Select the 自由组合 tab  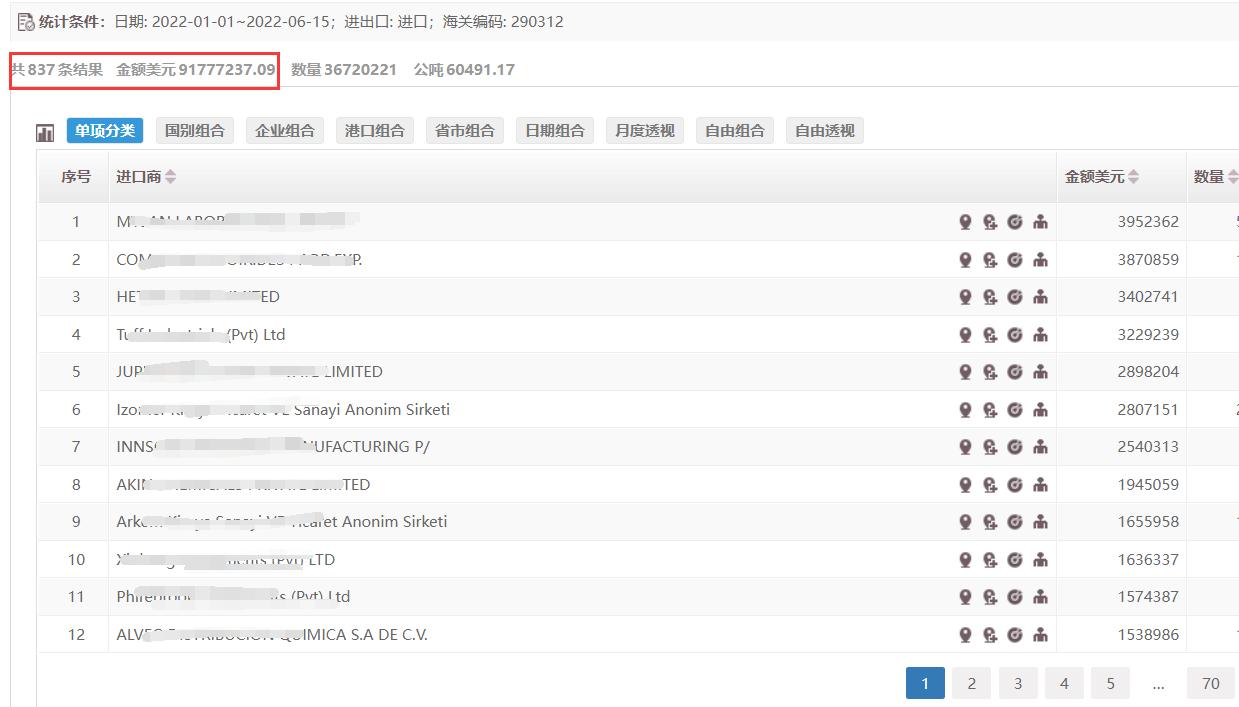coord(735,131)
